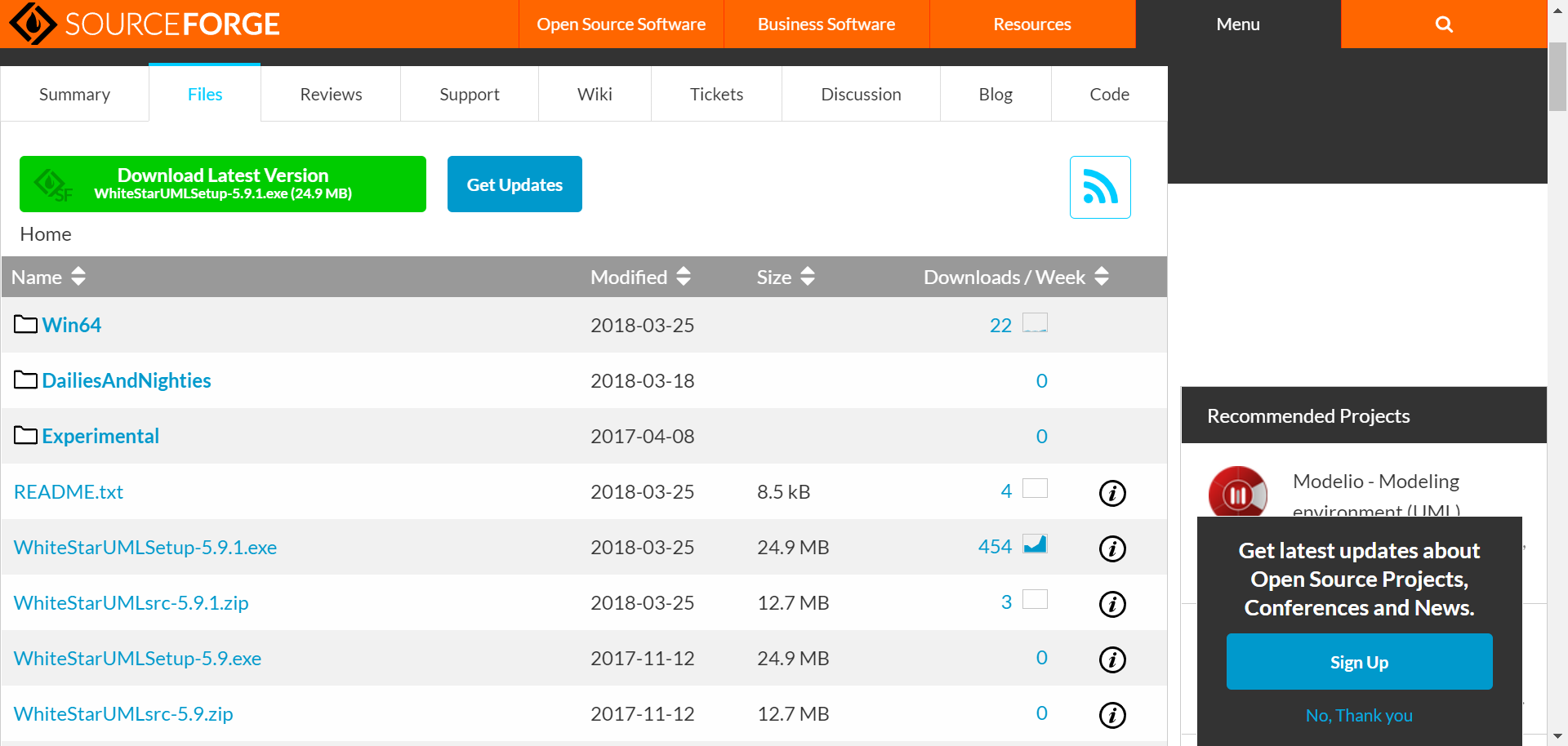Open Modelio recommended project link
The height and width of the screenshot is (746, 1568).
(1376, 495)
